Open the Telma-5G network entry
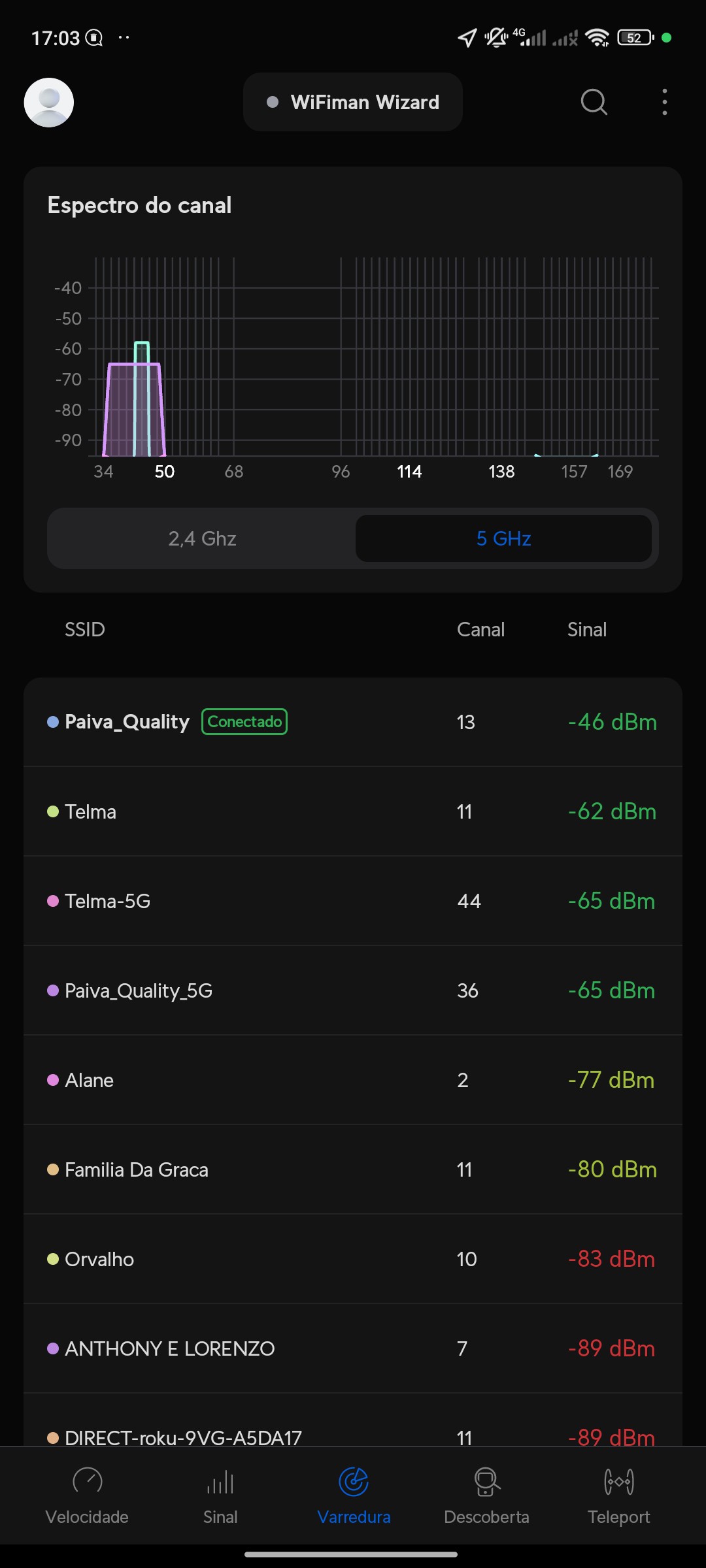The image size is (706, 1568). [x=353, y=901]
